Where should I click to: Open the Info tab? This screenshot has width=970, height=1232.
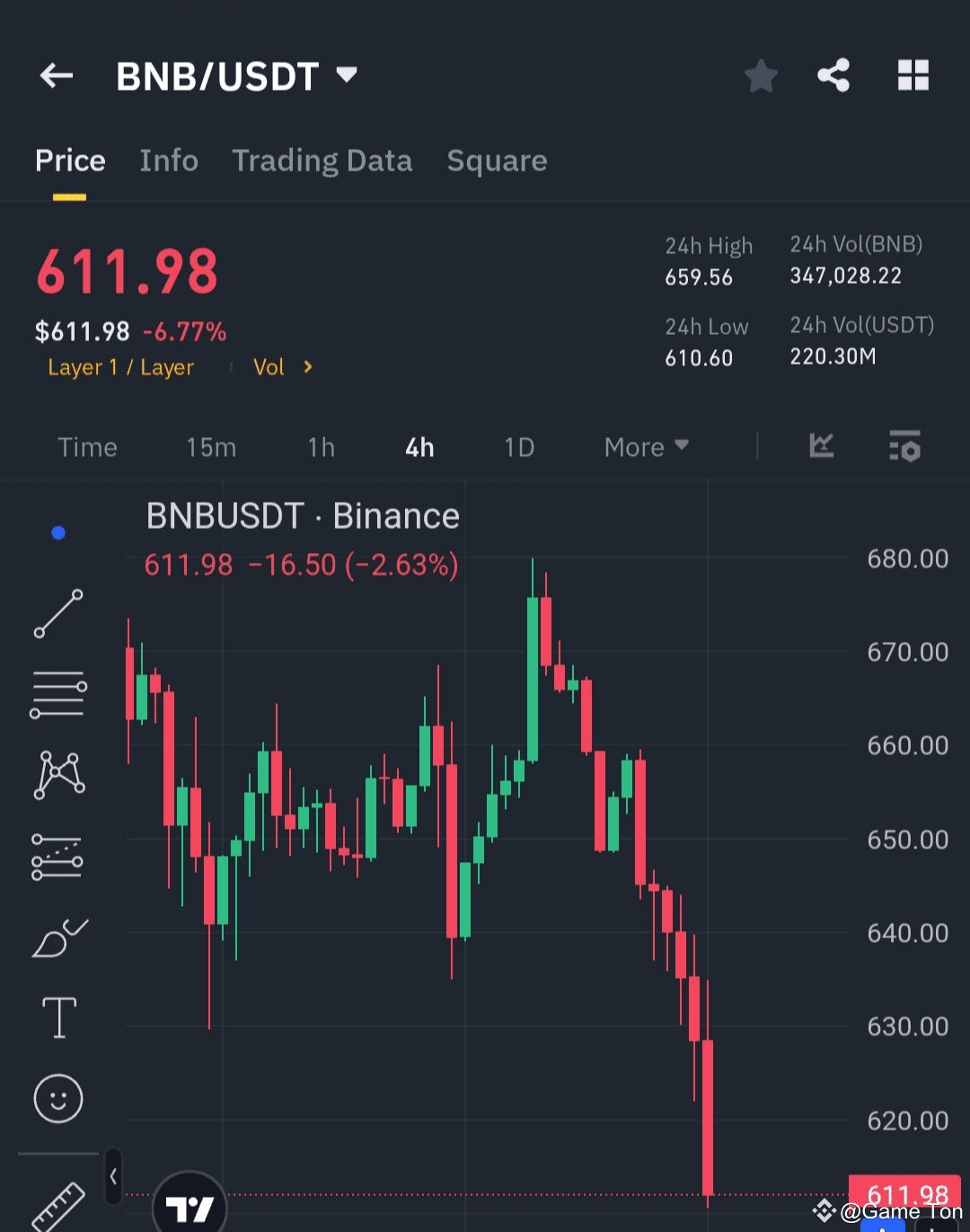point(169,161)
